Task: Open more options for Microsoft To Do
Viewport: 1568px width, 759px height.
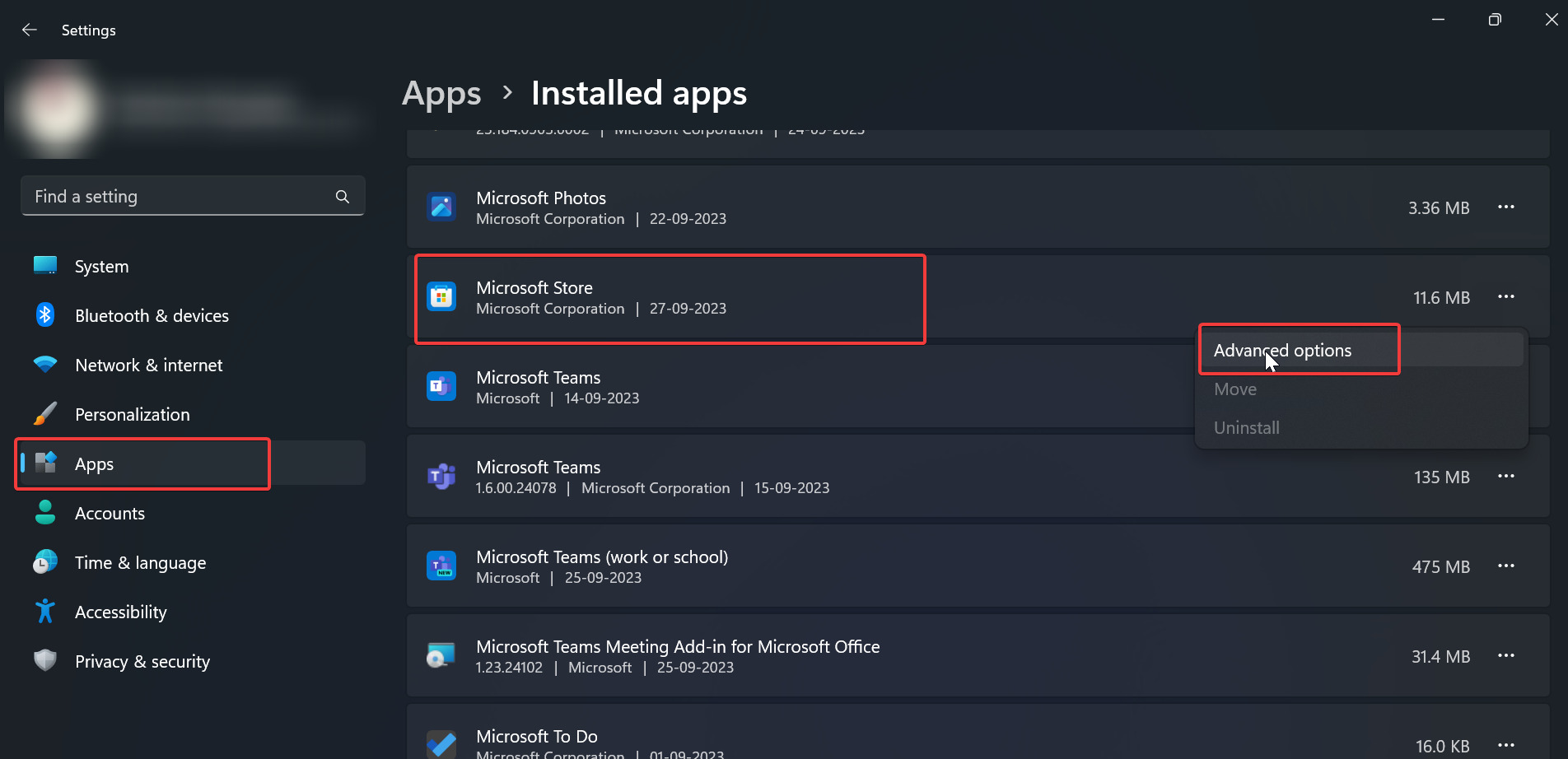Action: tap(1506, 744)
